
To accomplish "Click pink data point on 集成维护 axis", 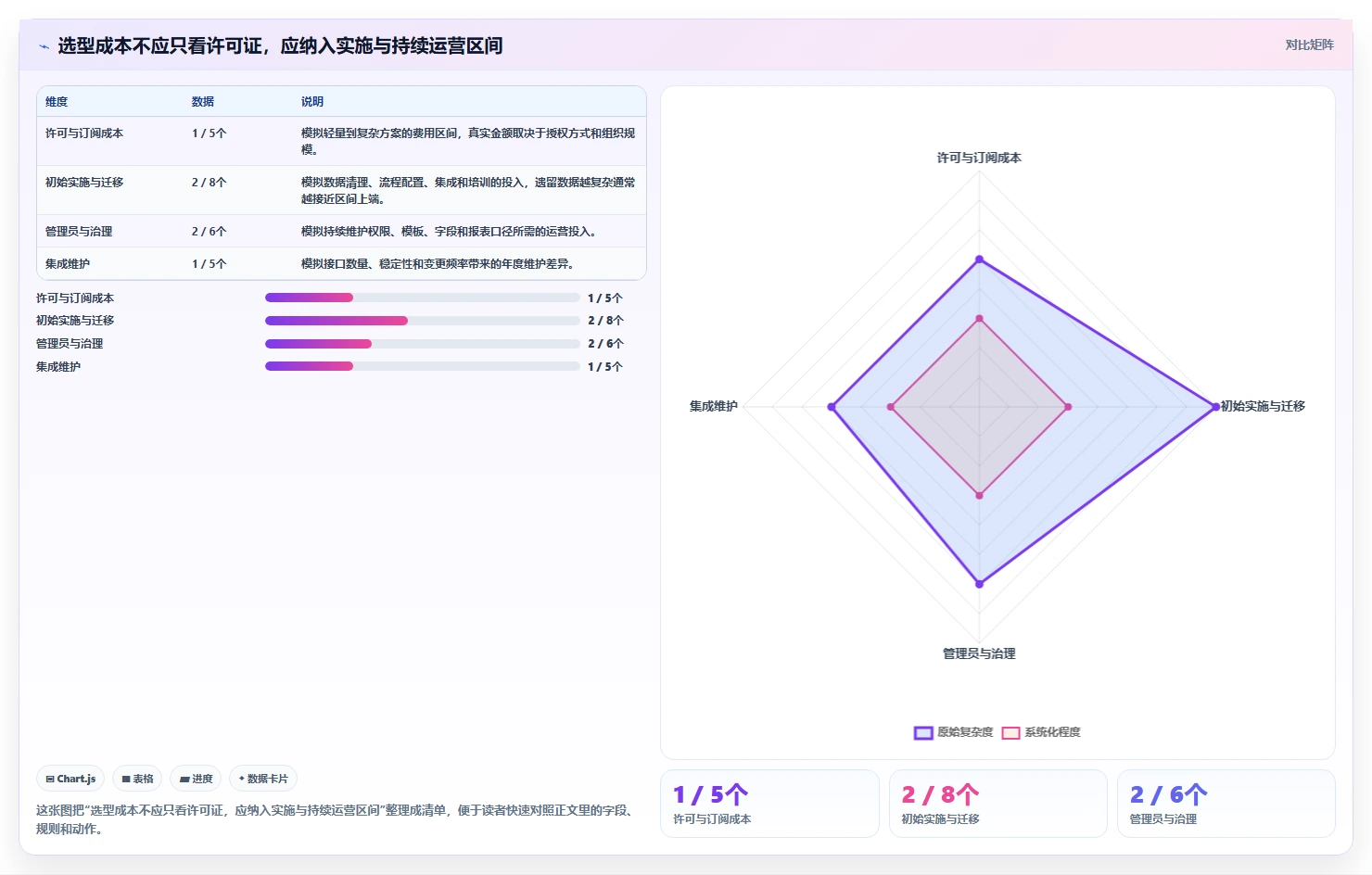I will [x=891, y=407].
